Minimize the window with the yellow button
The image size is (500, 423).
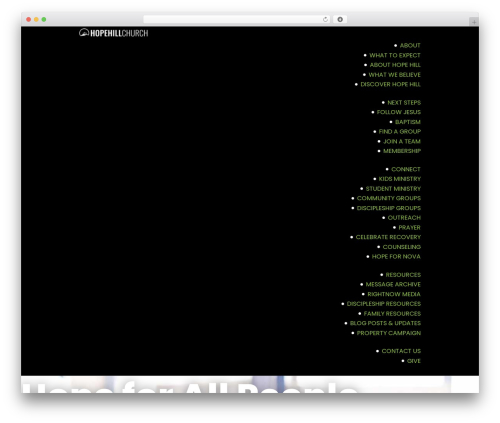[36, 19]
